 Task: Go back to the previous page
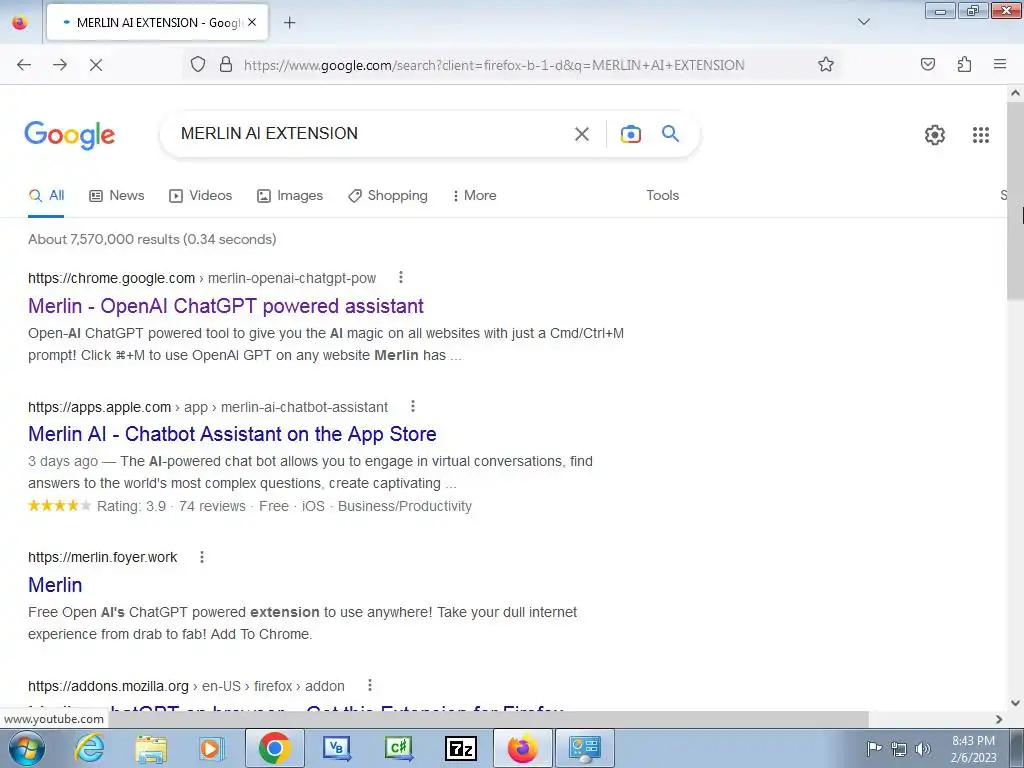click(x=24, y=65)
